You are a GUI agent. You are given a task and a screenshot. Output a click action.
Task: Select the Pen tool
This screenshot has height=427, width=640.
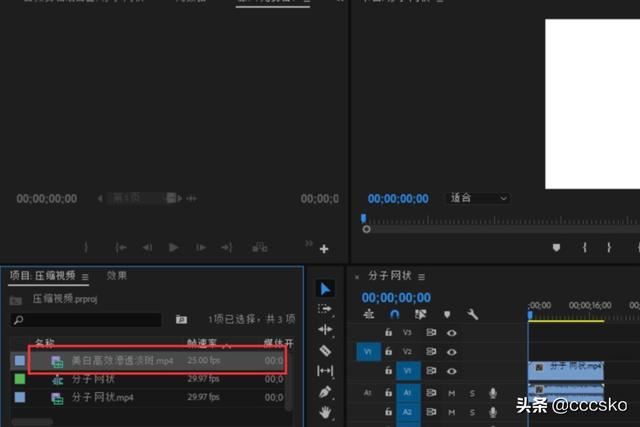[x=325, y=392]
